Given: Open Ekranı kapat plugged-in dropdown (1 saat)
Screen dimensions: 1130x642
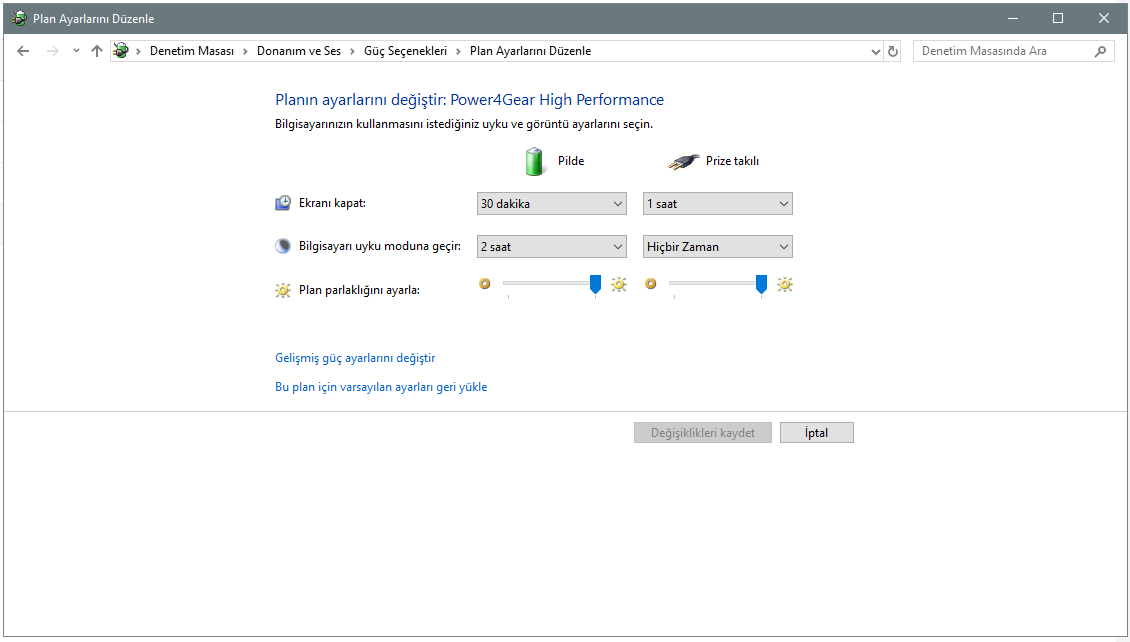Looking at the screenshot, I should (718, 204).
